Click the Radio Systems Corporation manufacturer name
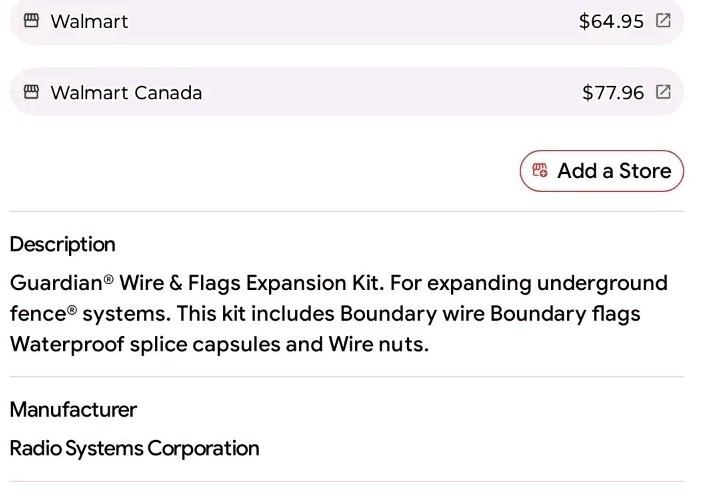This screenshot has height=500, width=706. point(134,448)
